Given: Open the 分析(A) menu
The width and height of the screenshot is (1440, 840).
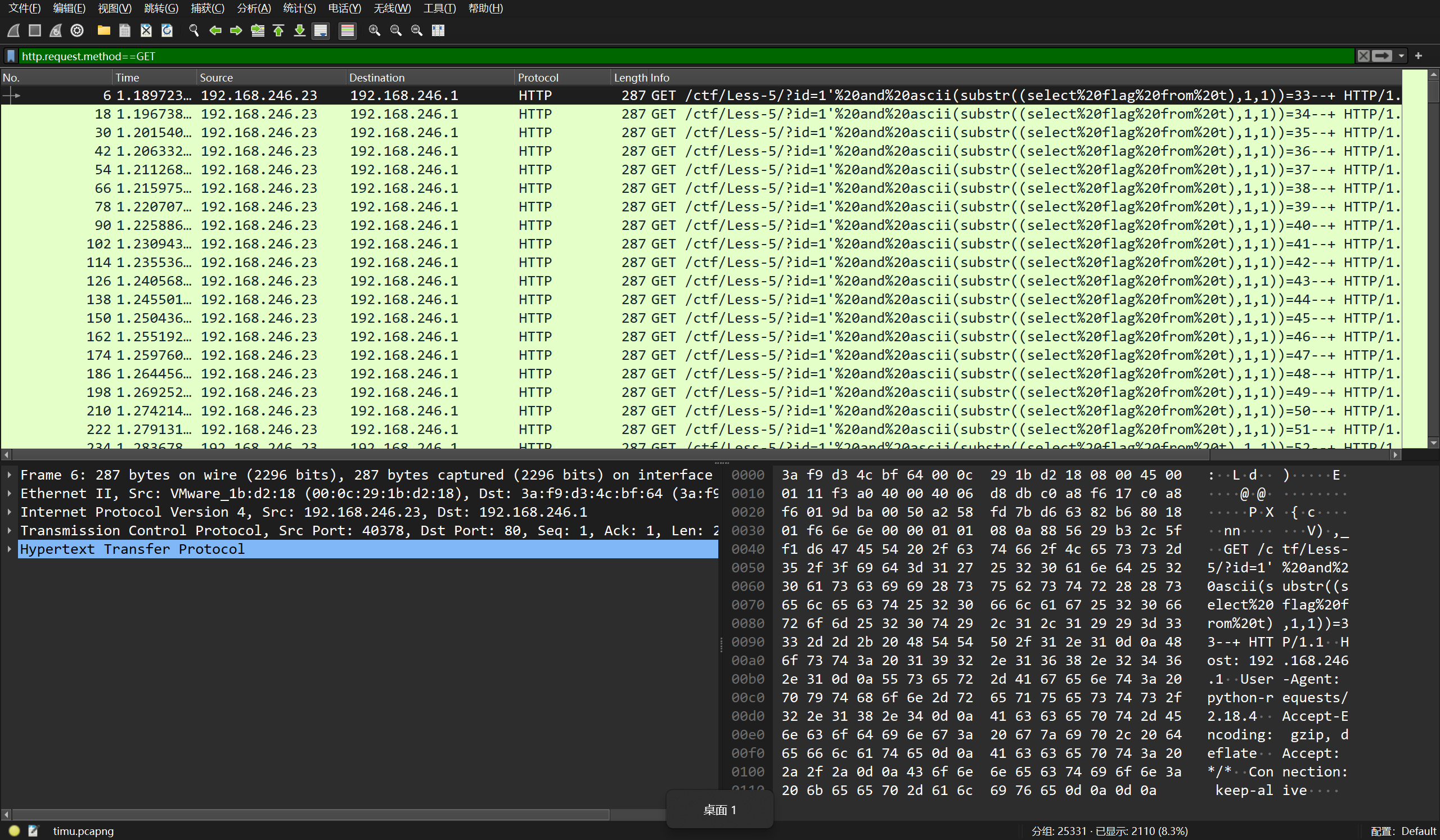Looking at the screenshot, I should 254,8.
